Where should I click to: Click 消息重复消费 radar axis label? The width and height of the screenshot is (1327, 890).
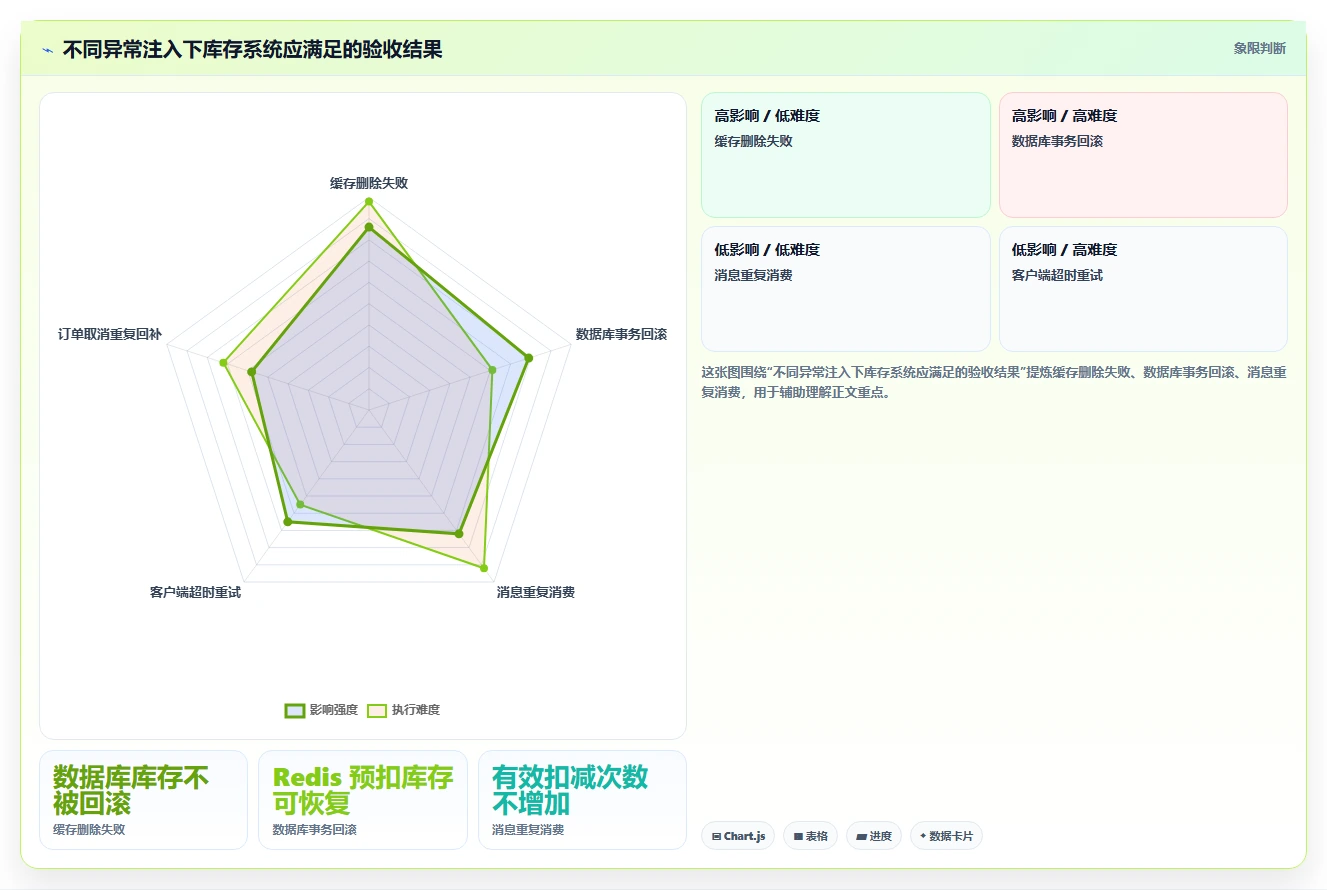536,592
